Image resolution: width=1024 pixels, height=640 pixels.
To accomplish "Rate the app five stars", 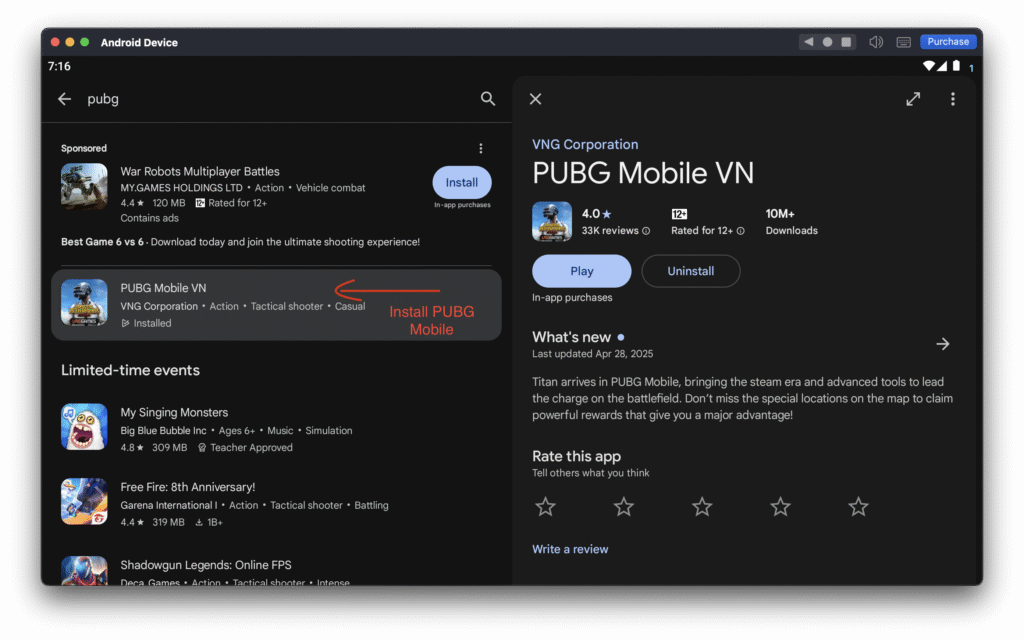I will tap(858, 507).
